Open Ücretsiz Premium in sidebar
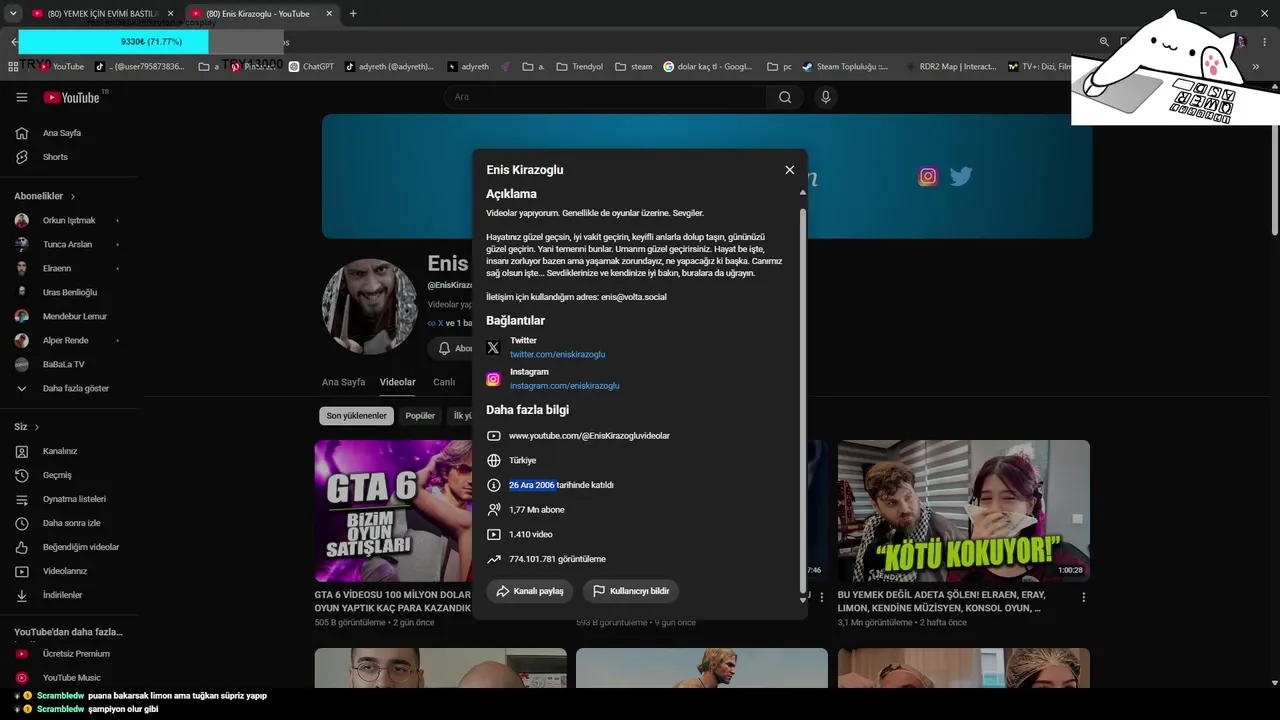This screenshot has height=720, width=1280. 76,654
